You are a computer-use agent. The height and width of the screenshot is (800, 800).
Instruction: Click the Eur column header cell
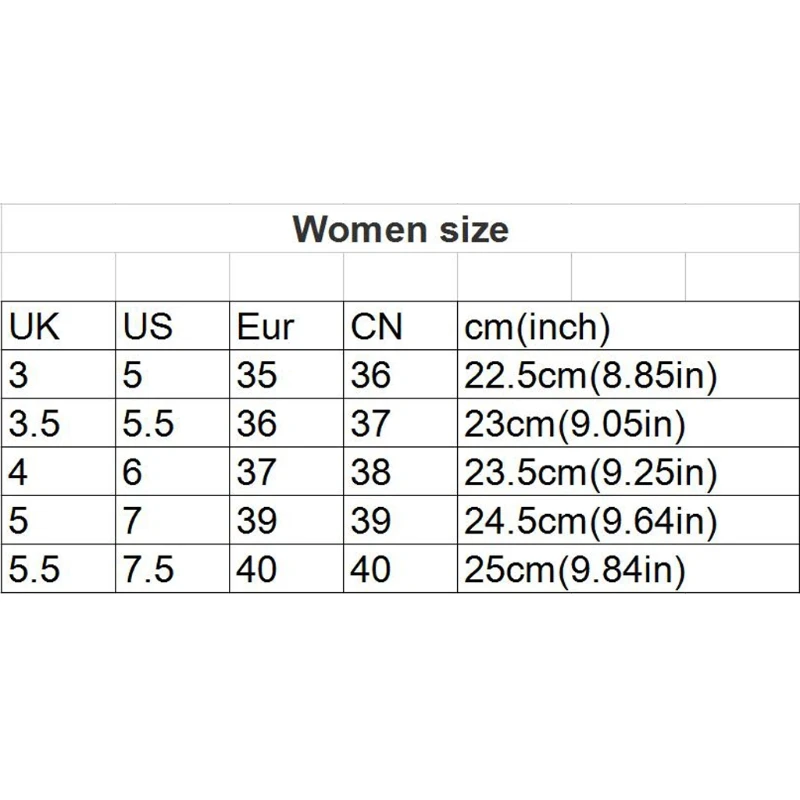click(286, 326)
